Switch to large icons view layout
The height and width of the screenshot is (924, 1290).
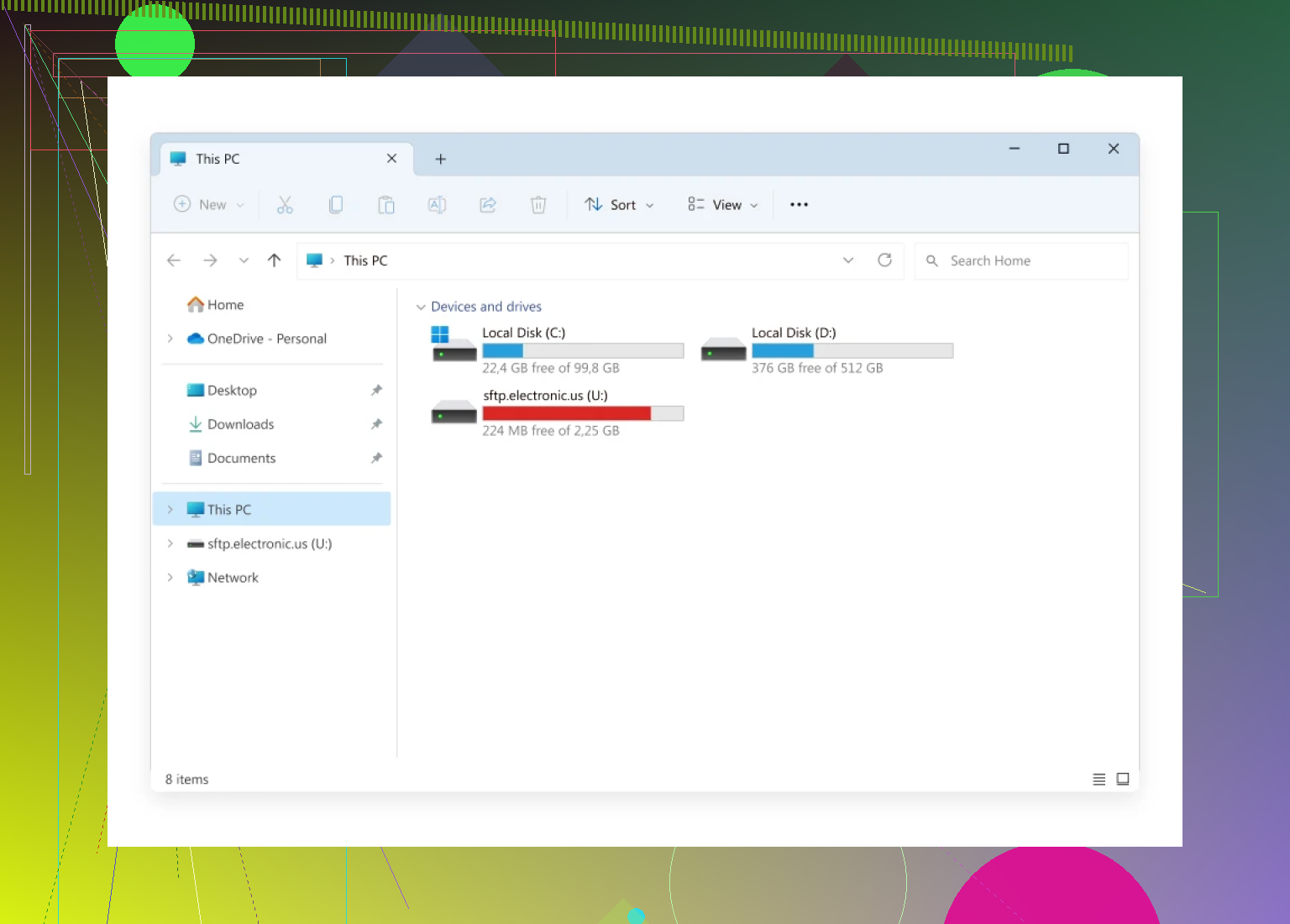click(1123, 780)
